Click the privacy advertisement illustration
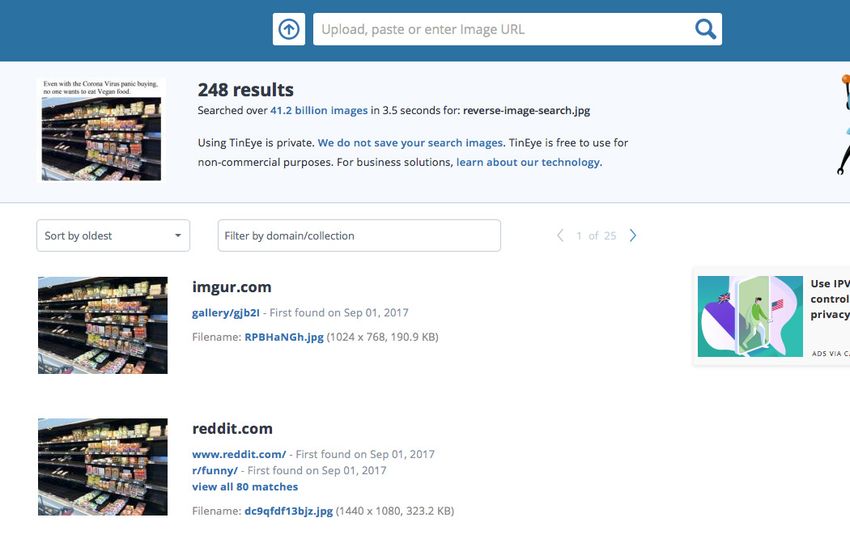Viewport: 850px width, 539px height. [750, 317]
